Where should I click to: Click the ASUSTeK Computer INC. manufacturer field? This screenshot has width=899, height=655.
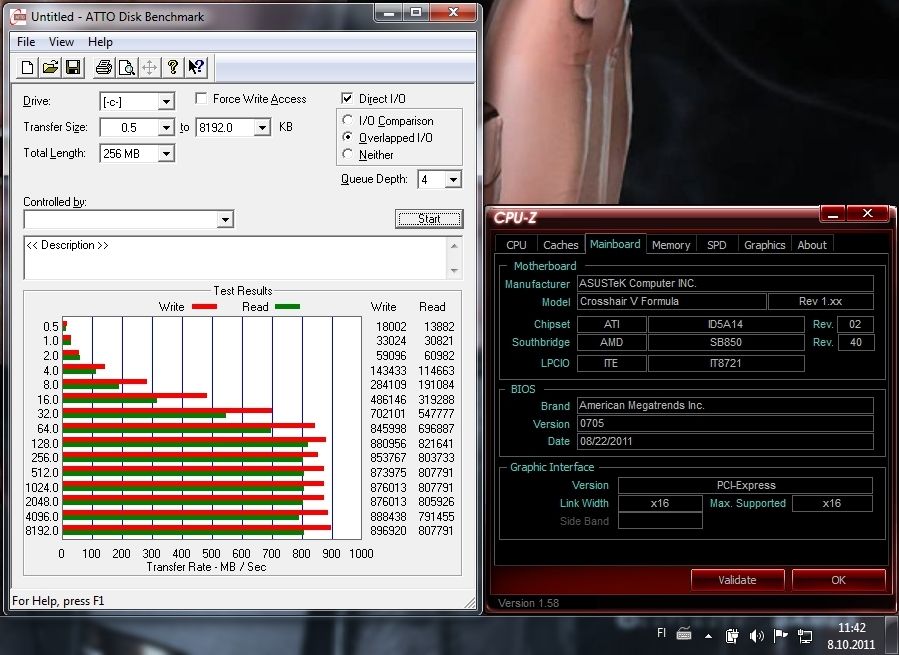click(725, 283)
